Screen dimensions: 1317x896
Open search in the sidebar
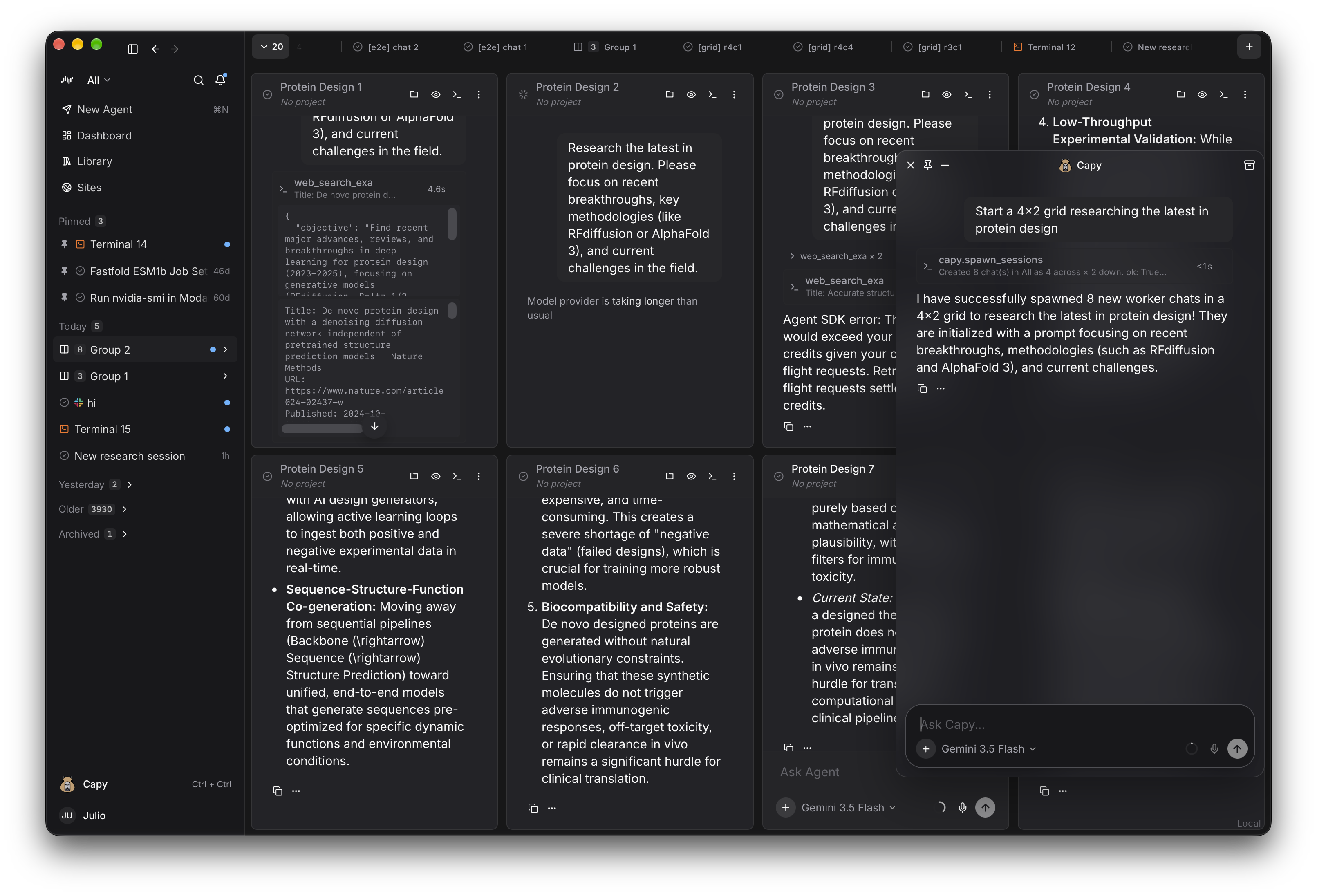click(x=198, y=80)
